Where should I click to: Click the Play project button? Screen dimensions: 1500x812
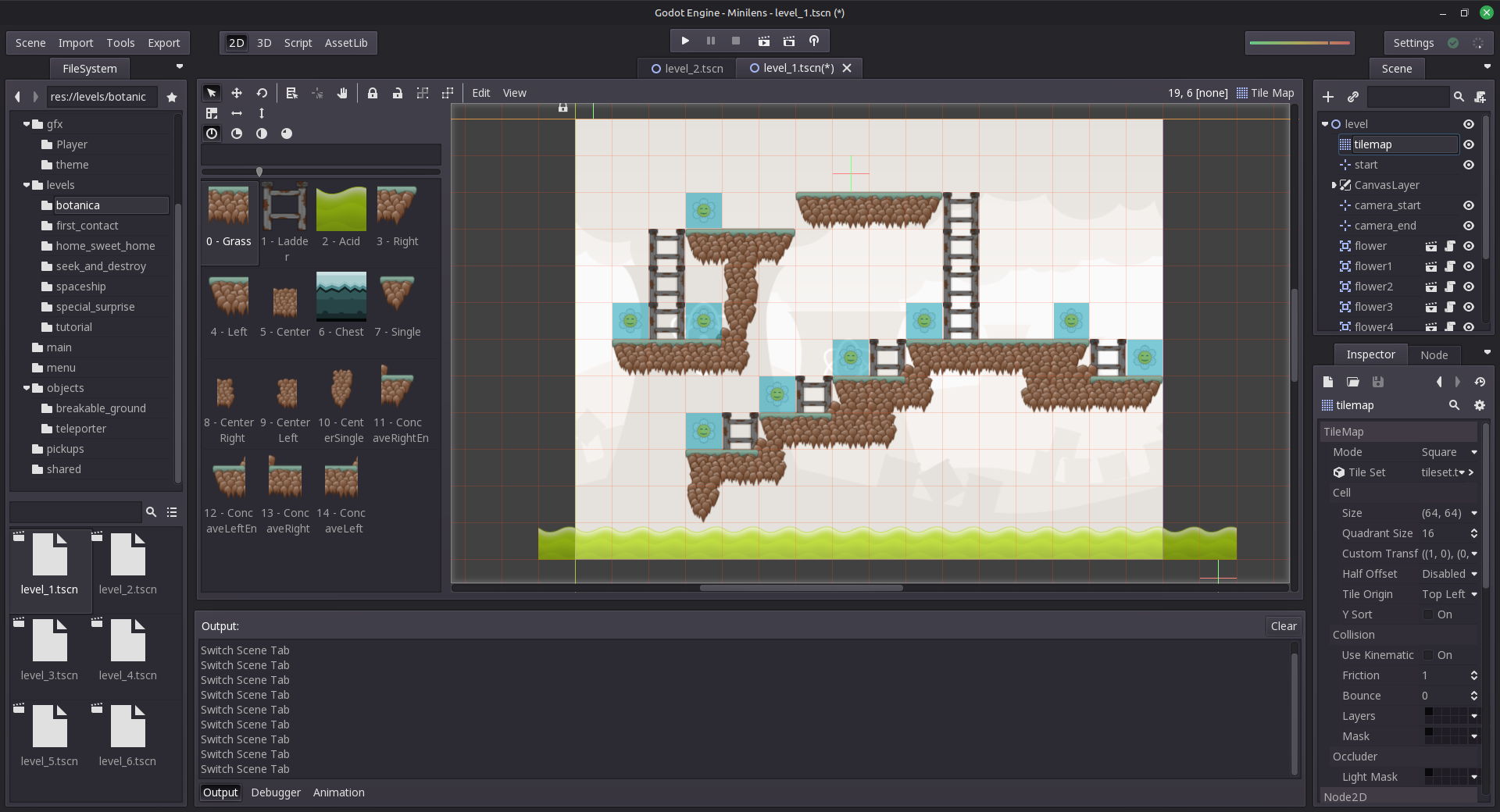[x=685, y=41]
